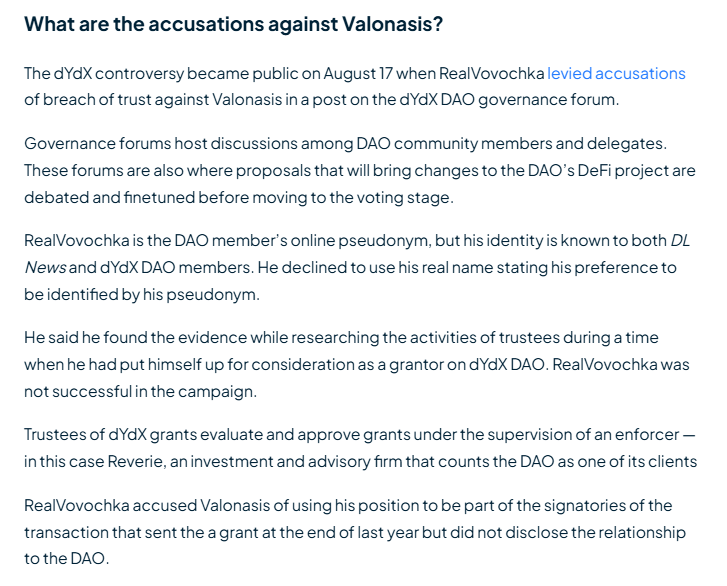Click the phrase "be identified by his pseudonym"

point(140,295)
